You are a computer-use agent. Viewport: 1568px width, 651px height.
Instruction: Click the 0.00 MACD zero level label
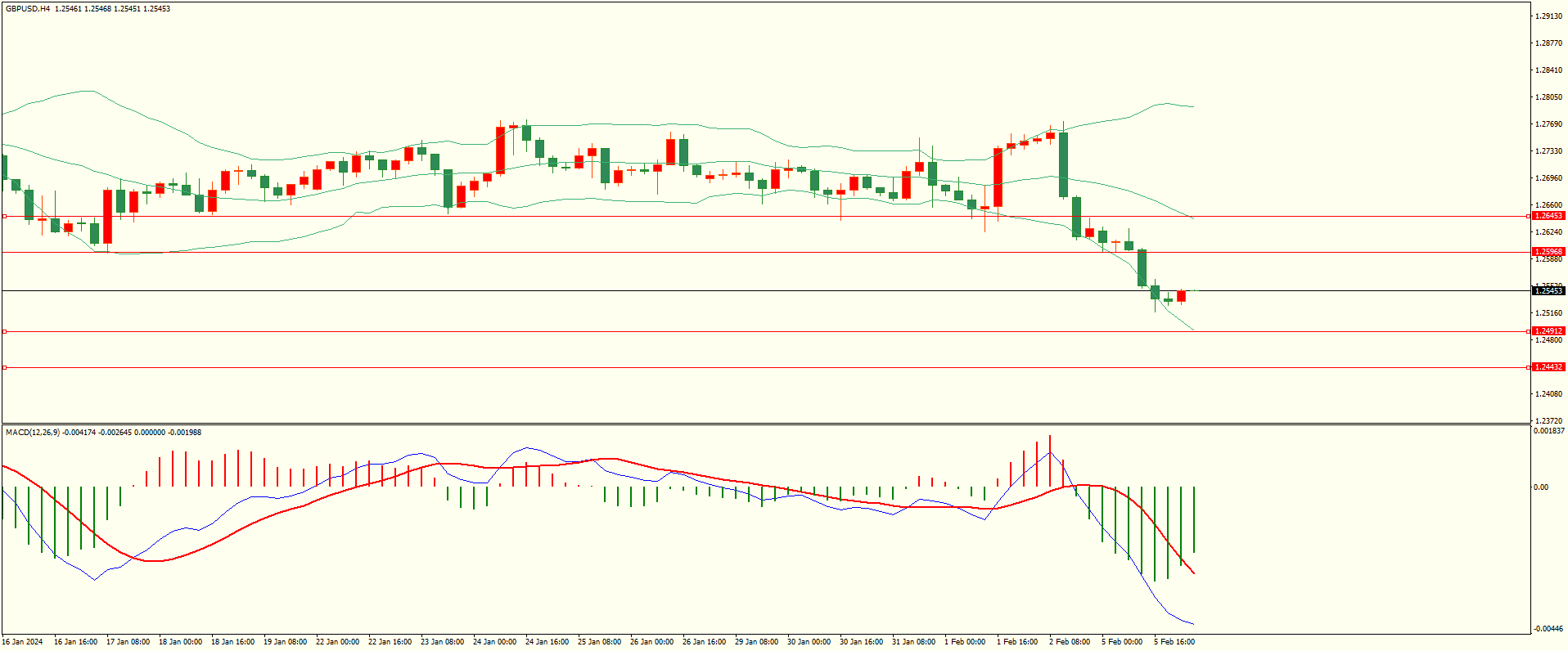point(1541,487)
